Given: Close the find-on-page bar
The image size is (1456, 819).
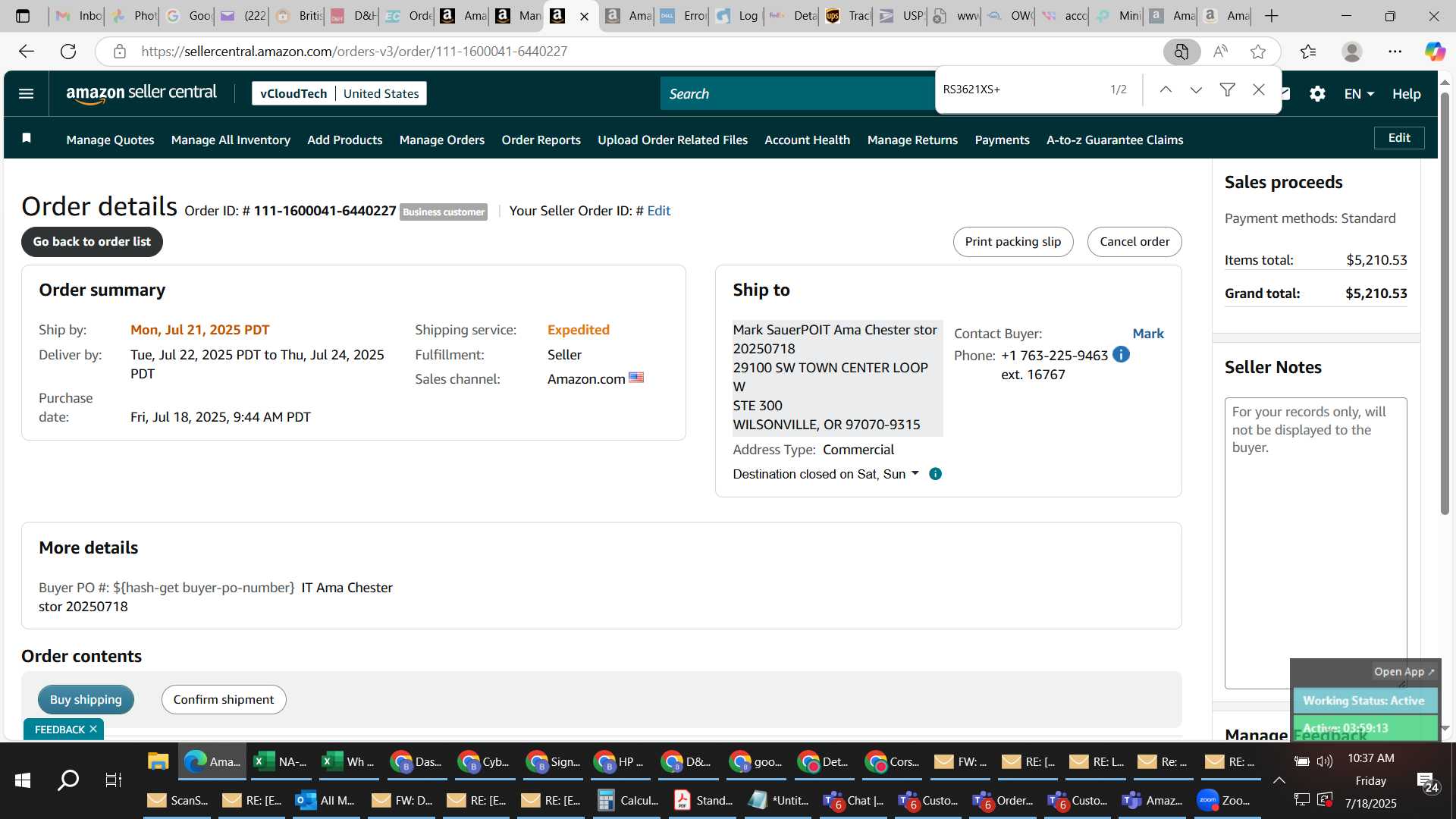Looking at the screenshot, I should pos(1259,89).
